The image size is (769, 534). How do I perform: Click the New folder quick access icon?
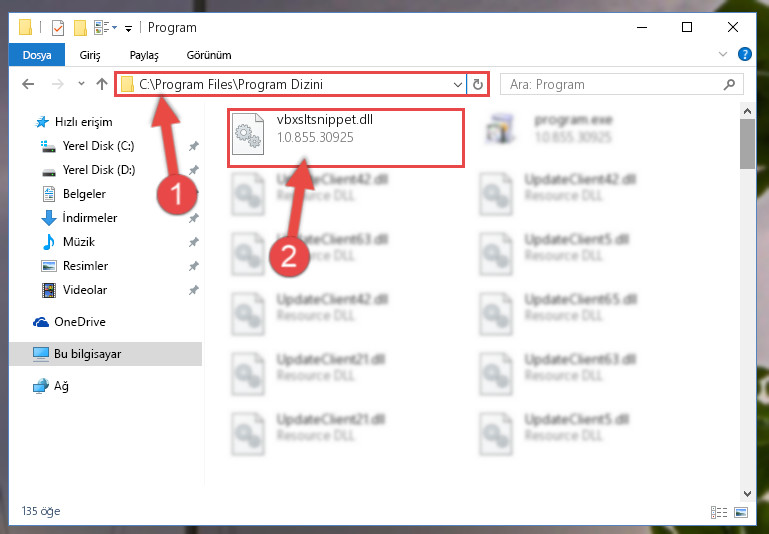80,27
